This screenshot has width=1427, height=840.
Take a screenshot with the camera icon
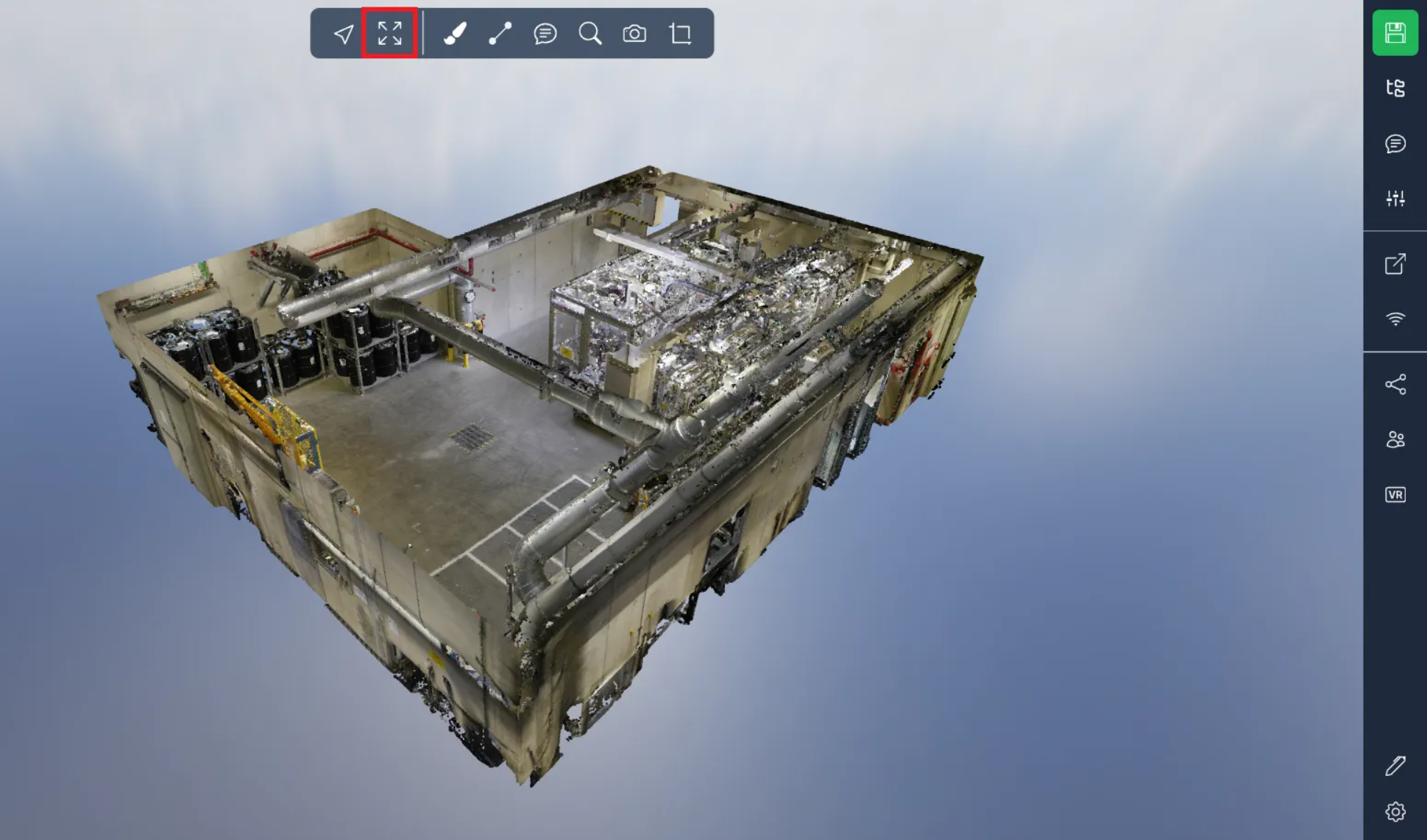point(634,34)
